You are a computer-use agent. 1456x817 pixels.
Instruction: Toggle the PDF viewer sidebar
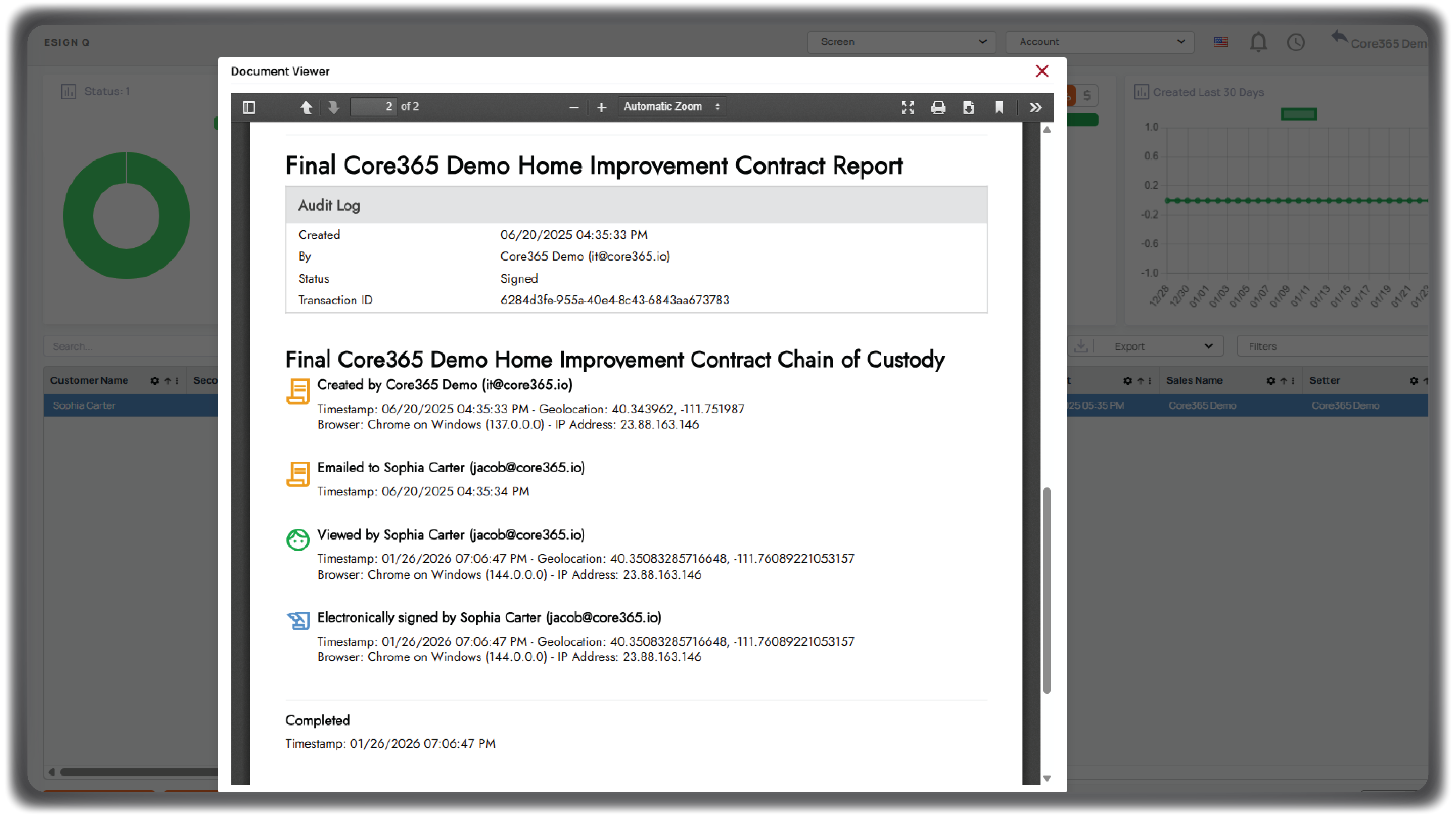[249, 107]
